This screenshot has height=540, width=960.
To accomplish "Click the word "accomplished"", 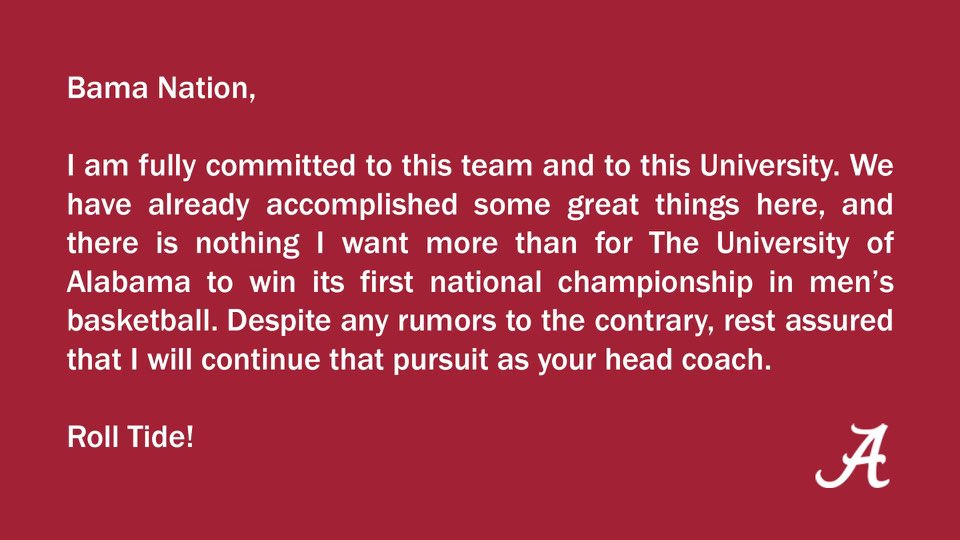I will point(369,204).
